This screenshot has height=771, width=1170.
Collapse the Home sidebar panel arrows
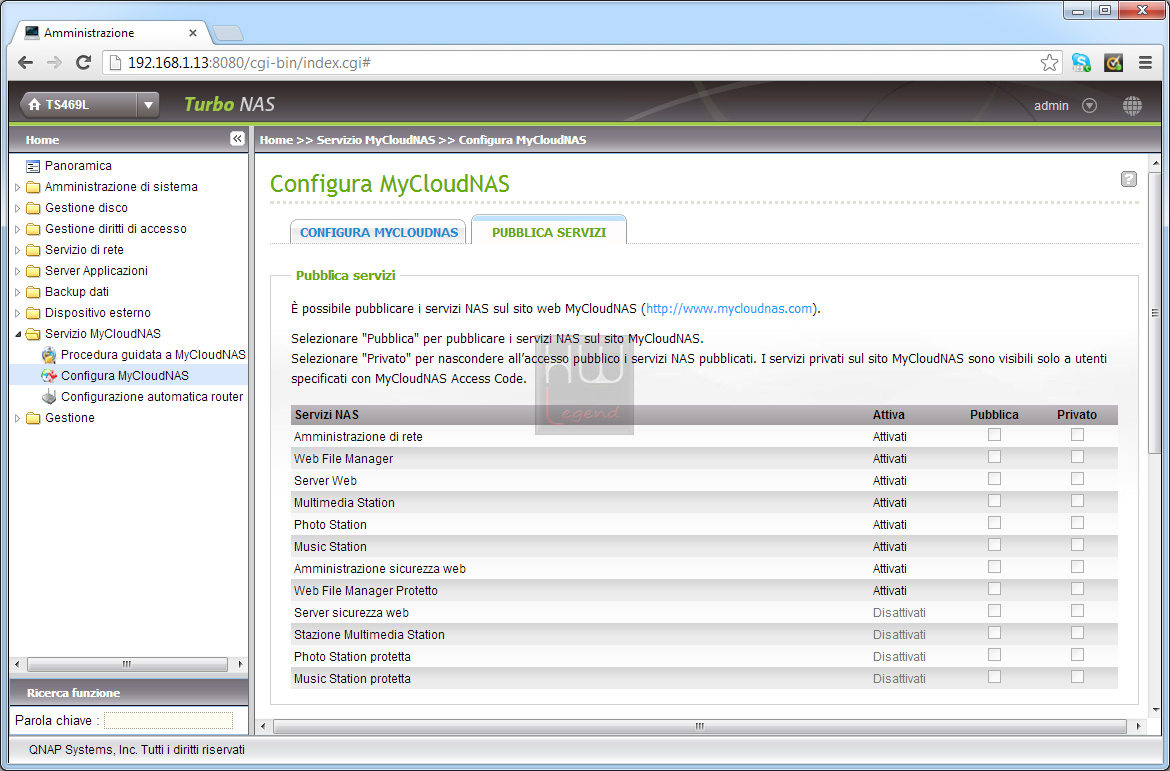[x=237, y=139]
